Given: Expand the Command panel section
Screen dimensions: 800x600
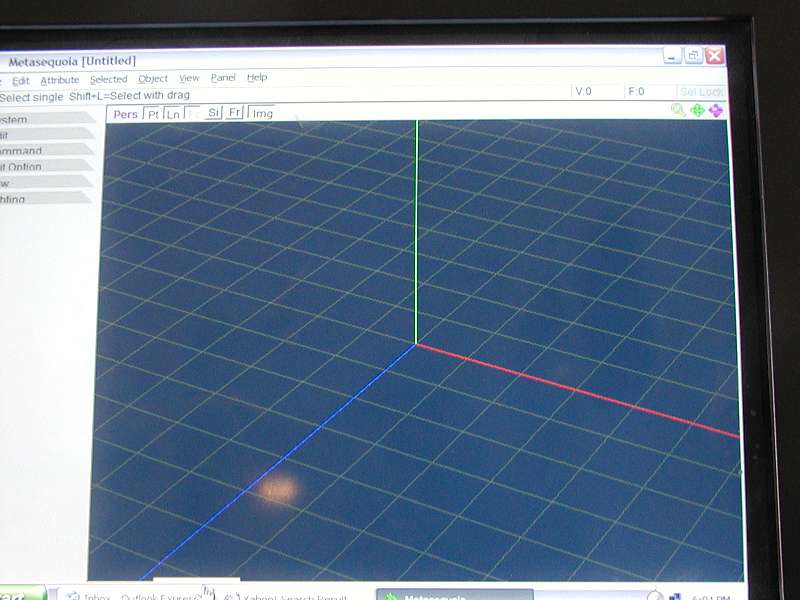Looking at the screenshot, I should click(x=47, y=151).
